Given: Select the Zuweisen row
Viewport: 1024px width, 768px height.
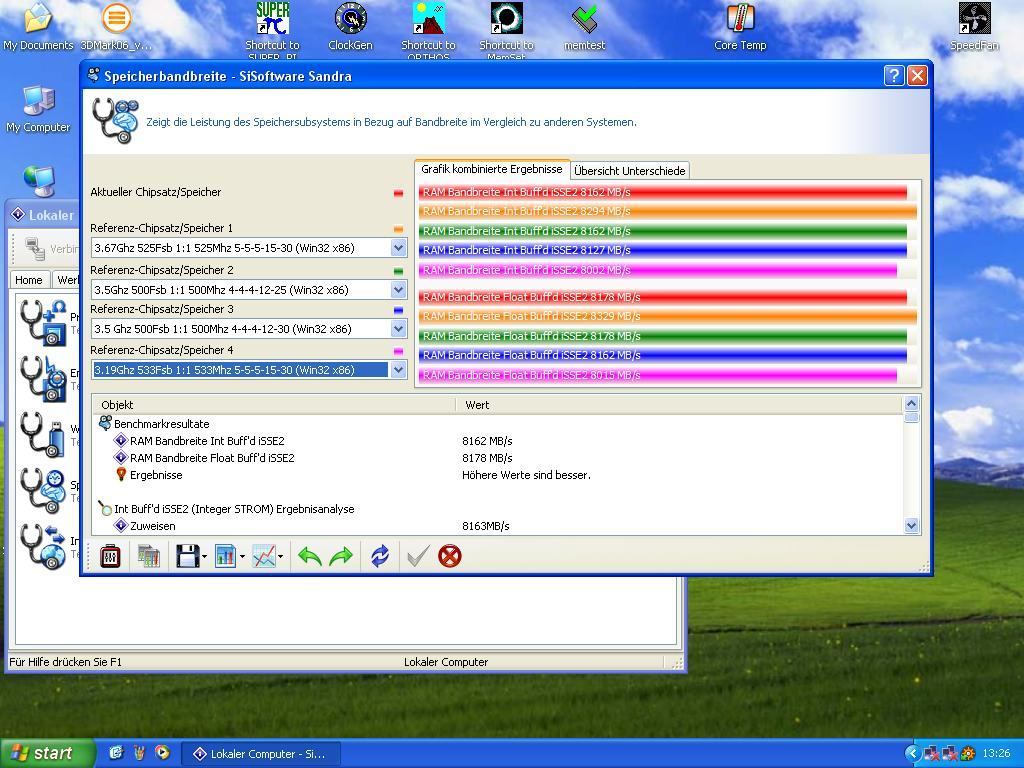Looking at the screenshot, I should pyautogui.click(x=144, y=526).
